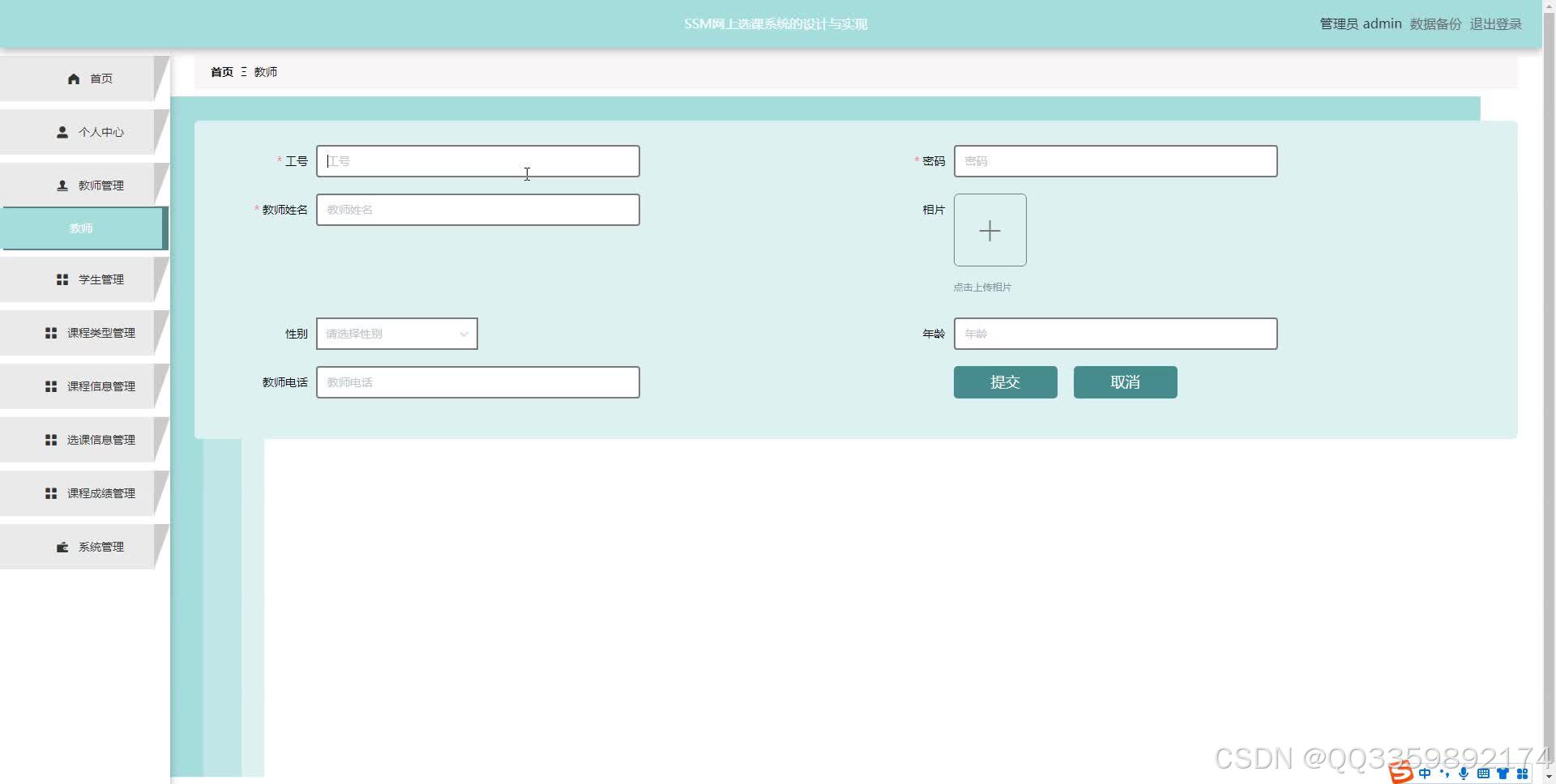Click the microphone voice input icon
Screen dimensions: 1556x784
[x=1464, y=773]
